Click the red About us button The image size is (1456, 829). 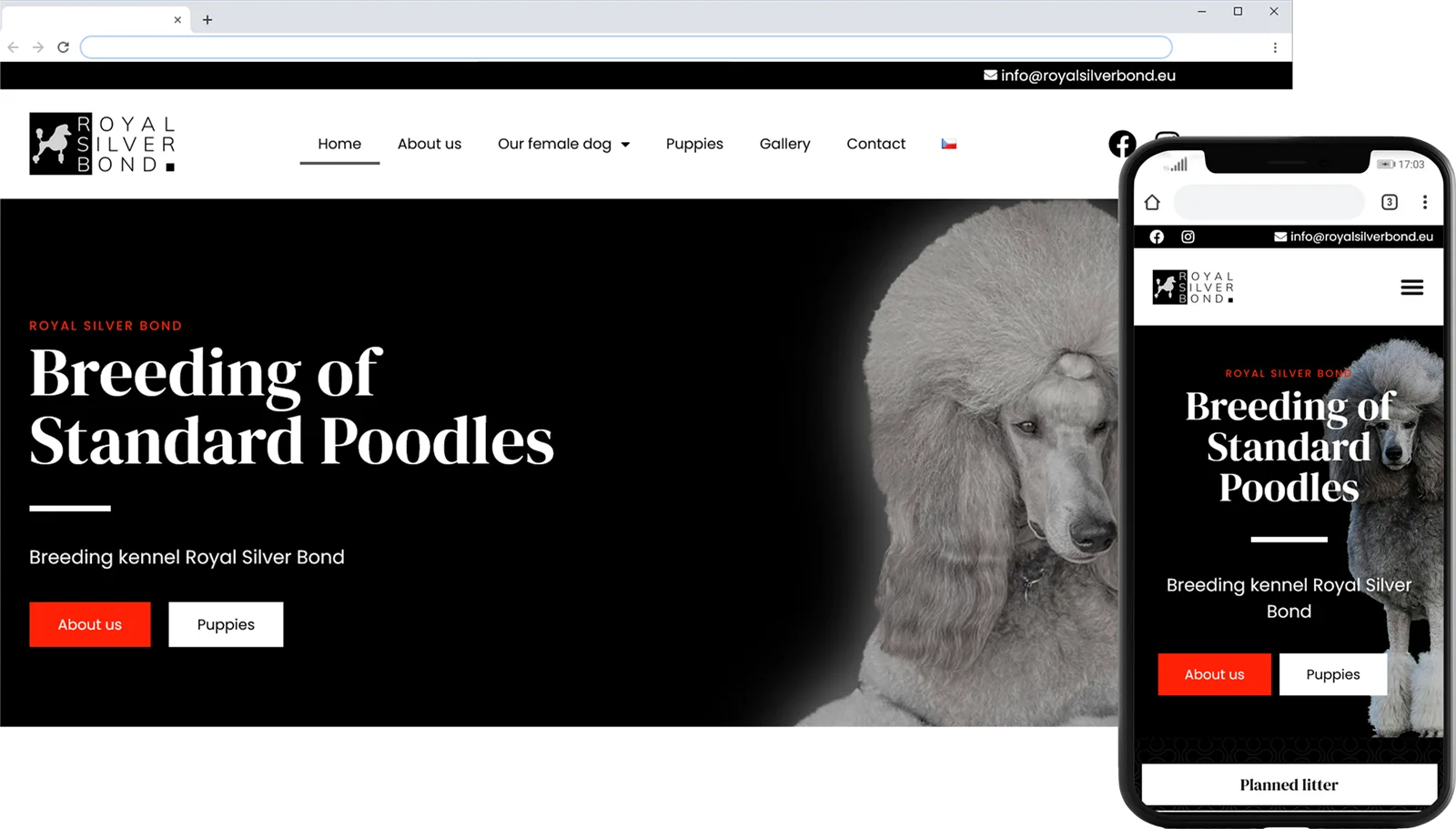click(90, 624)
